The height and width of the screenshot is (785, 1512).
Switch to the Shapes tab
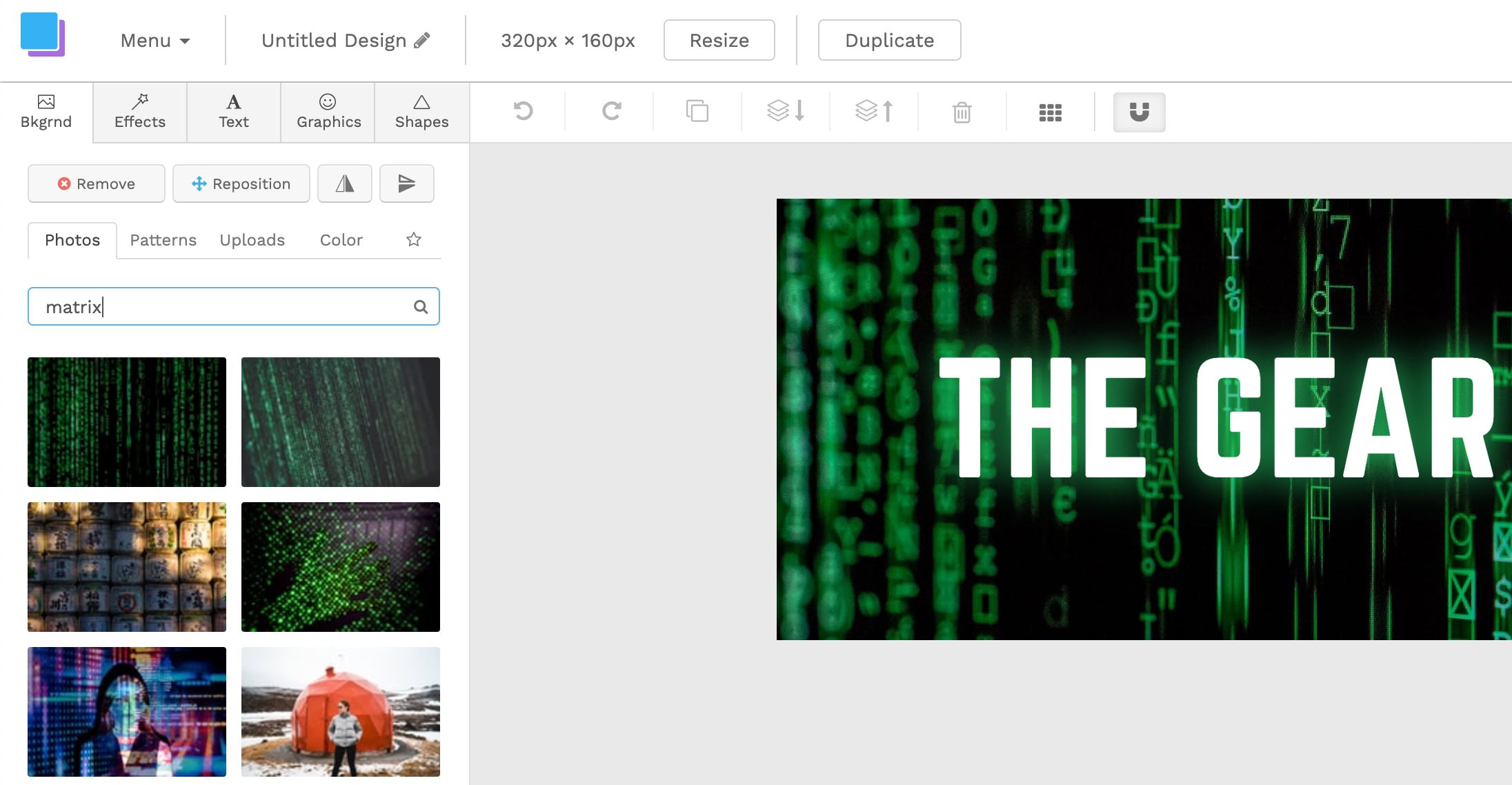pos(421,111)
